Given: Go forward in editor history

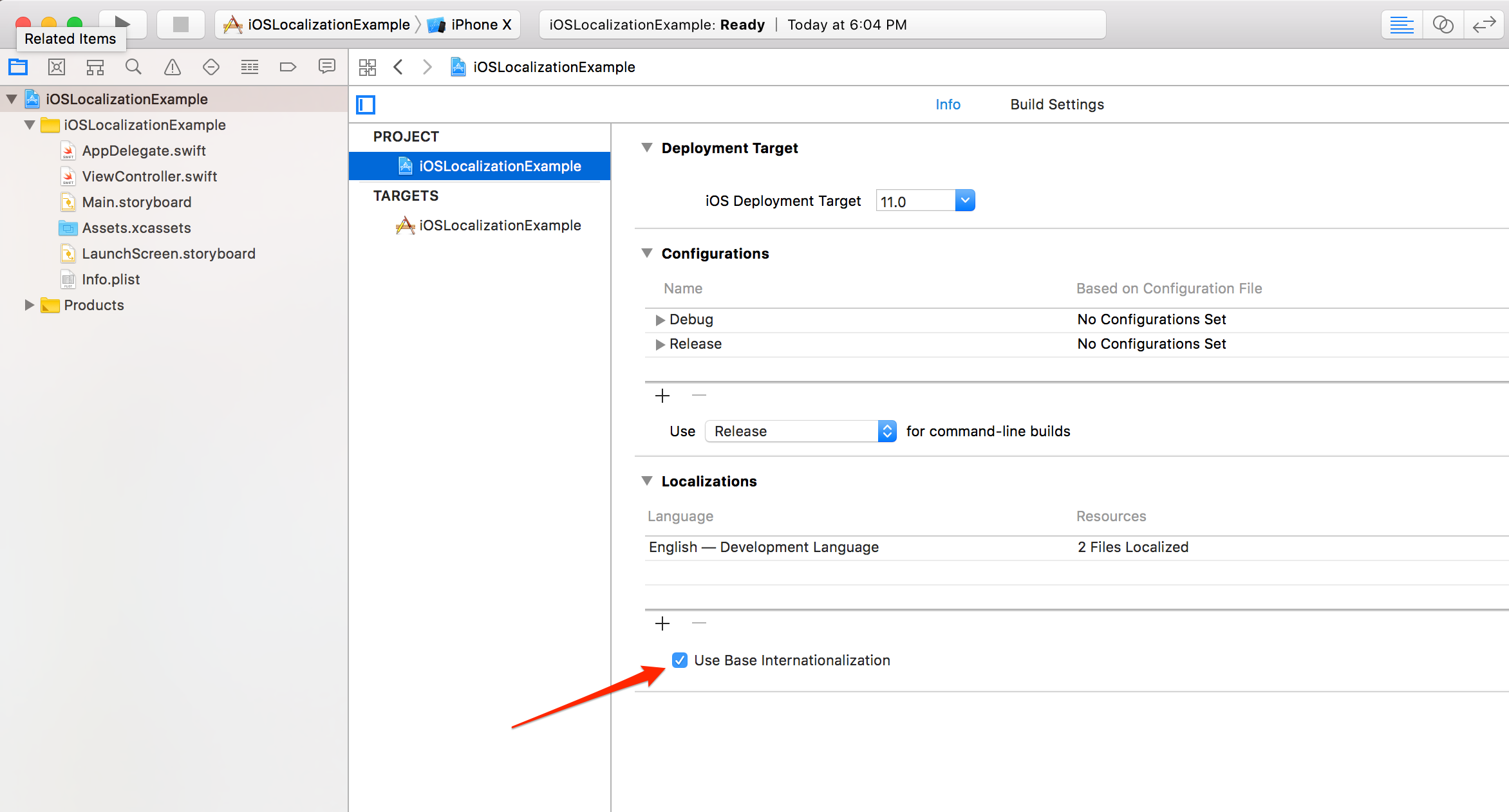Looking at the screenshot, I should [x=427, y=67].
